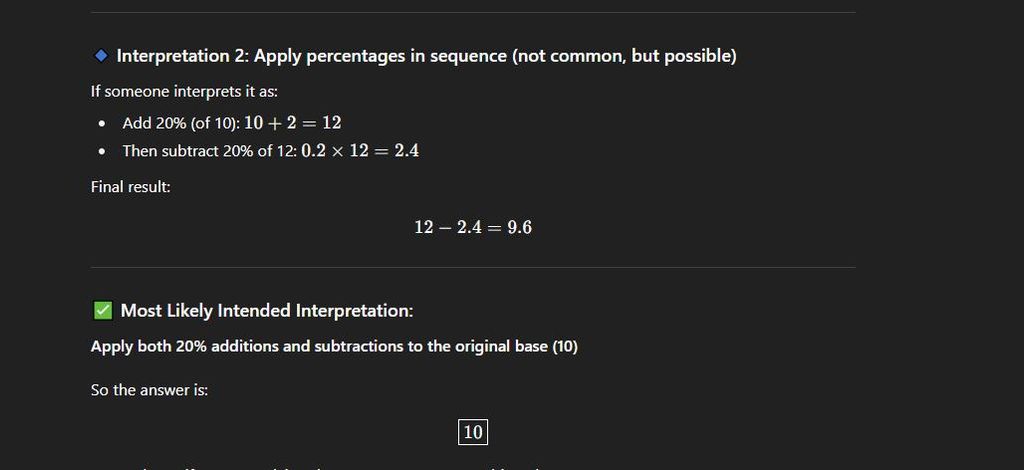Click the horizontal divider at the top
The height and width of the screenshot is (470, 1024).
click(473, 12)
